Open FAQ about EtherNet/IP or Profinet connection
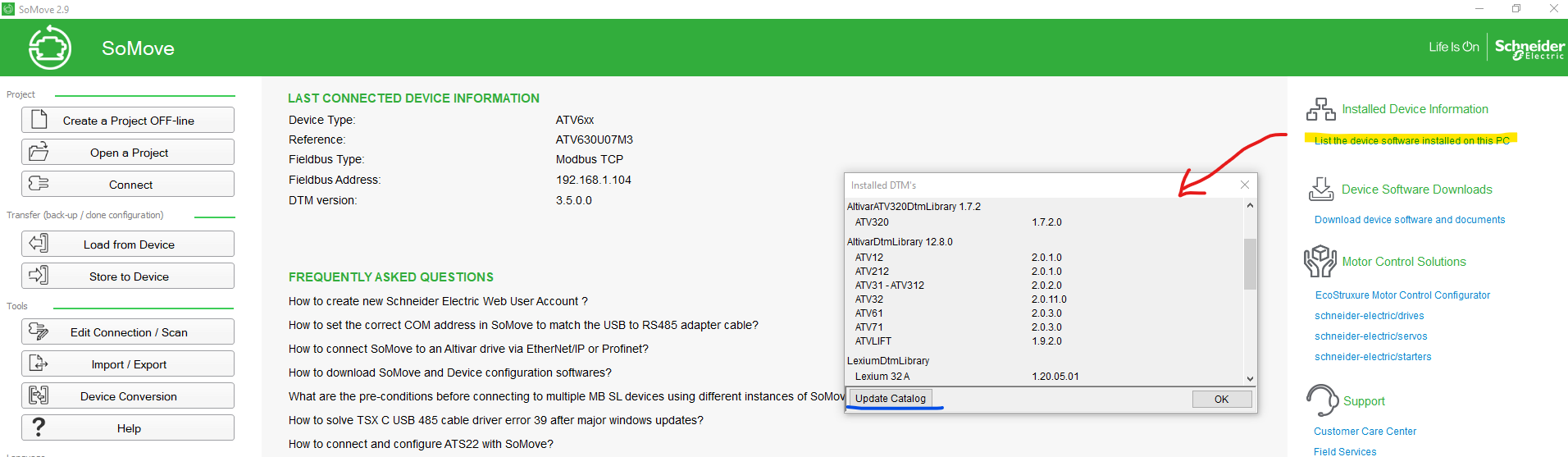The image size is (1568, 457). point(468,349)
